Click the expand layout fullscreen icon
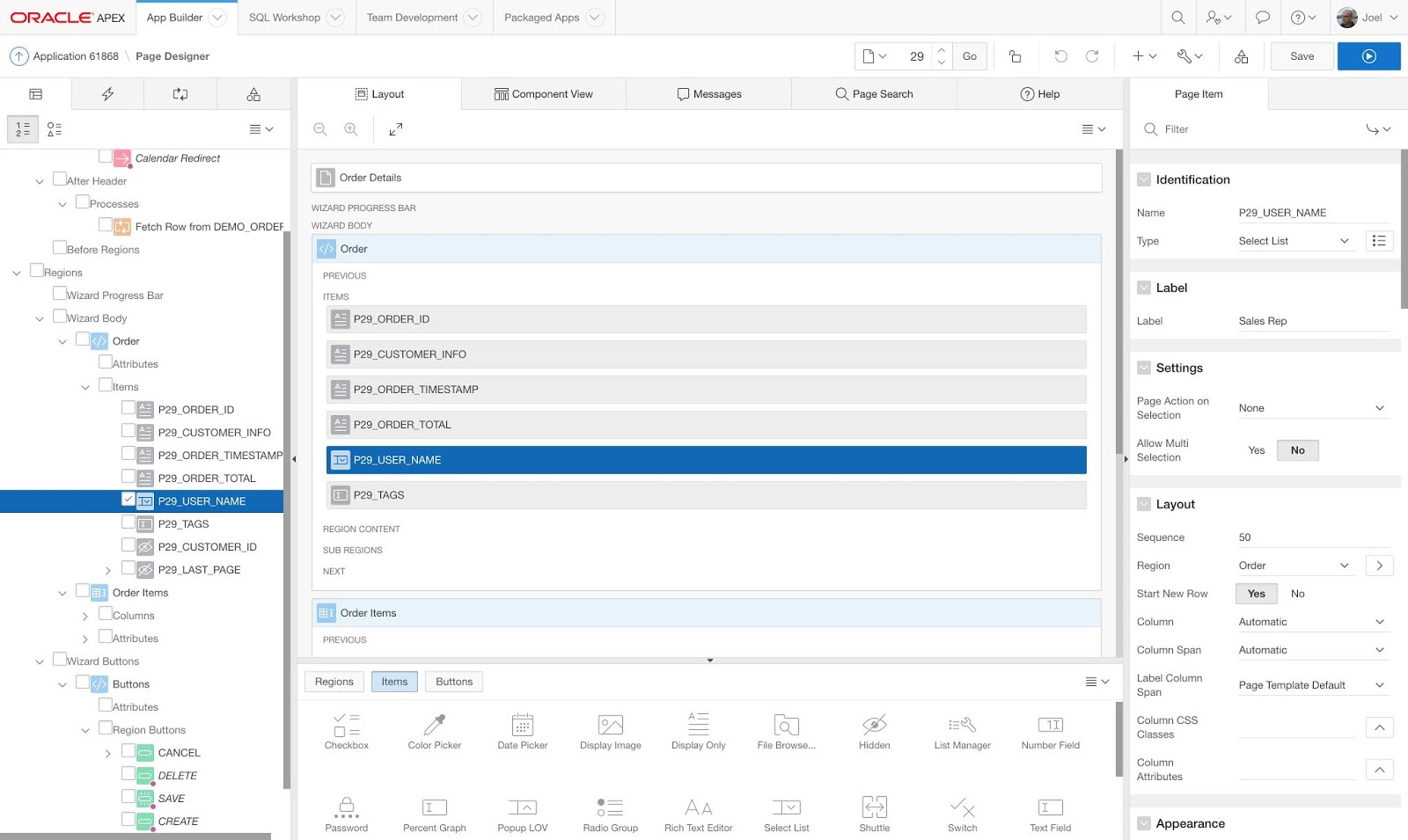The image size is (1408, 840). tap(396, 129)
